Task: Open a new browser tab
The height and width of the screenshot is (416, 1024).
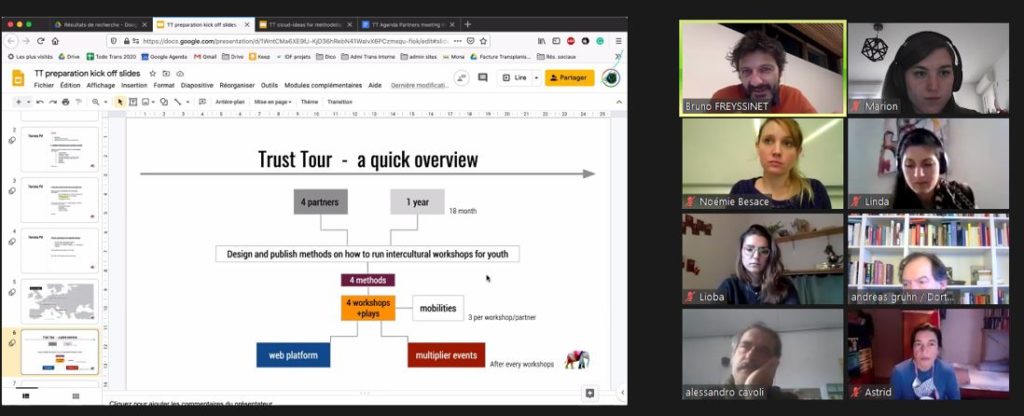Action: pyautogui.click(x=468, y=24)
